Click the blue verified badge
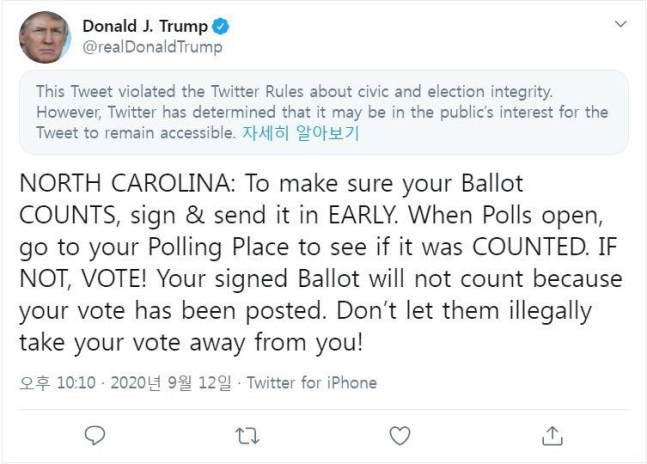 click(x=220, y=26)
